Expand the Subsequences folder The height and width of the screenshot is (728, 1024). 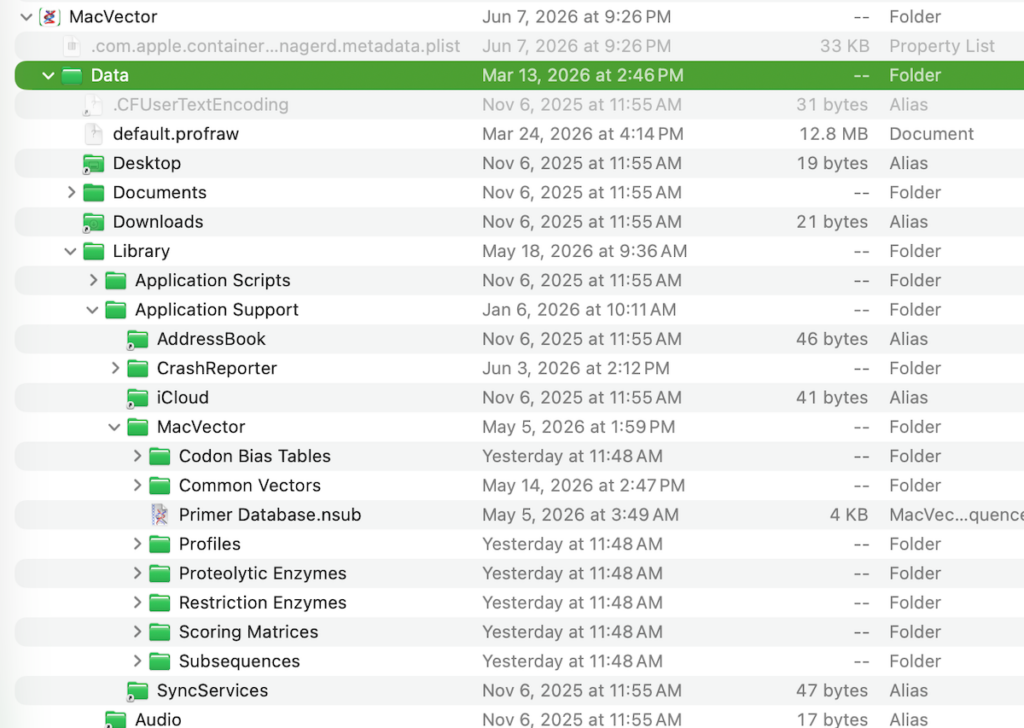pos(137,662)
